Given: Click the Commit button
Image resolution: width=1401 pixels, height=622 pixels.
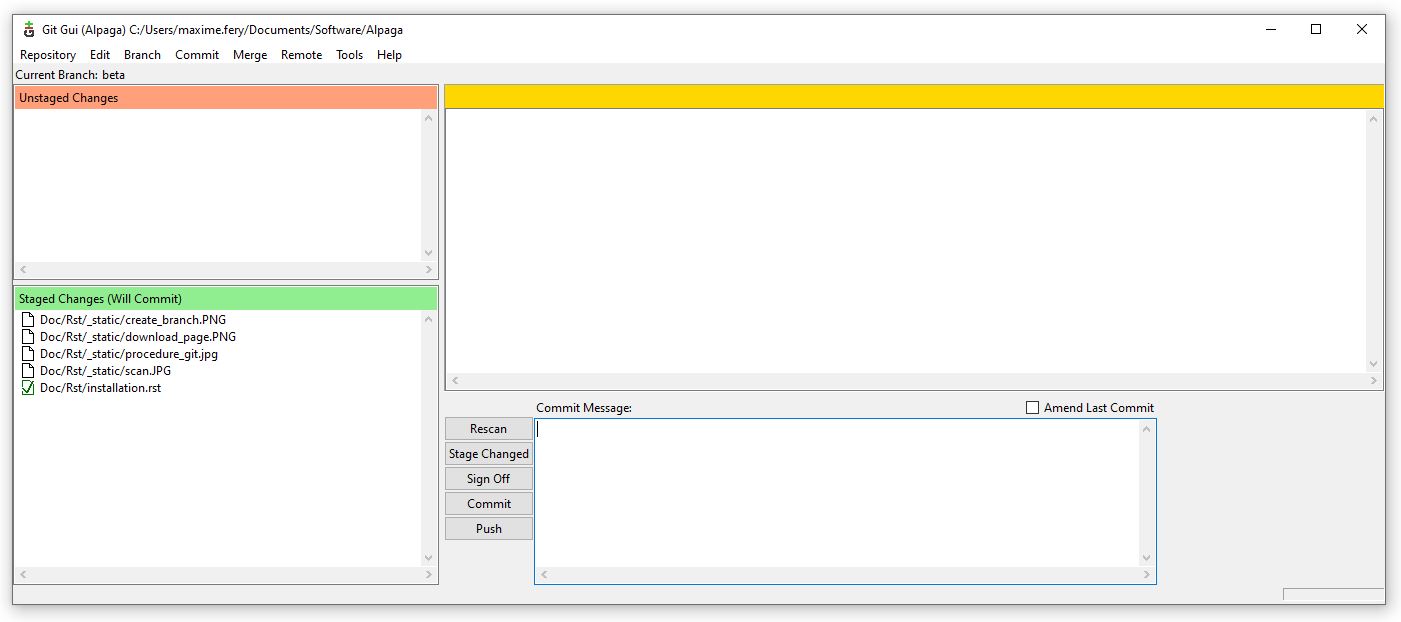Looking at the screenshot, I should point(489,504).
